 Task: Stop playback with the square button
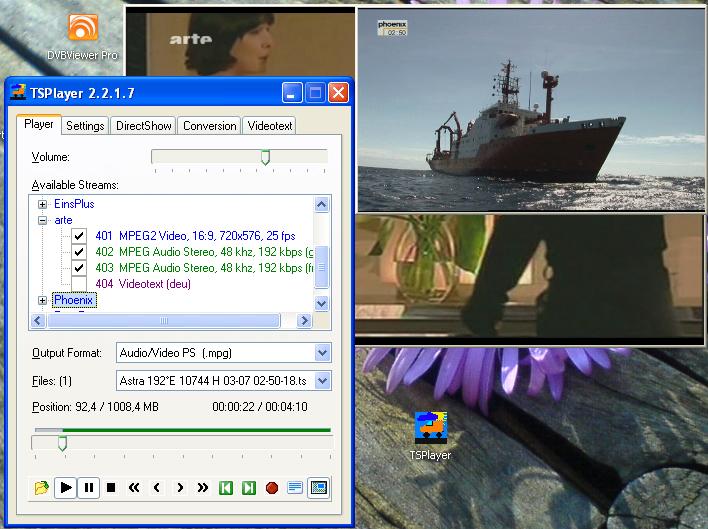pyautogui.click(x=112, y=488)
